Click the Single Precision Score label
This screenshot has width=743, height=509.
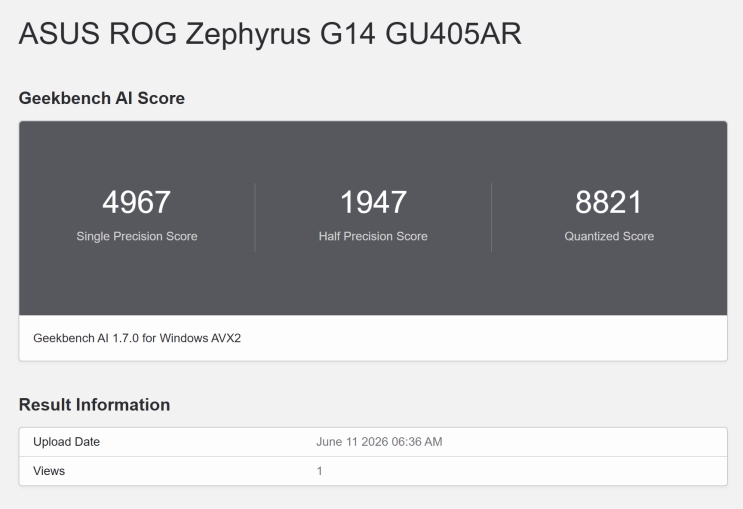coord(137,236)
